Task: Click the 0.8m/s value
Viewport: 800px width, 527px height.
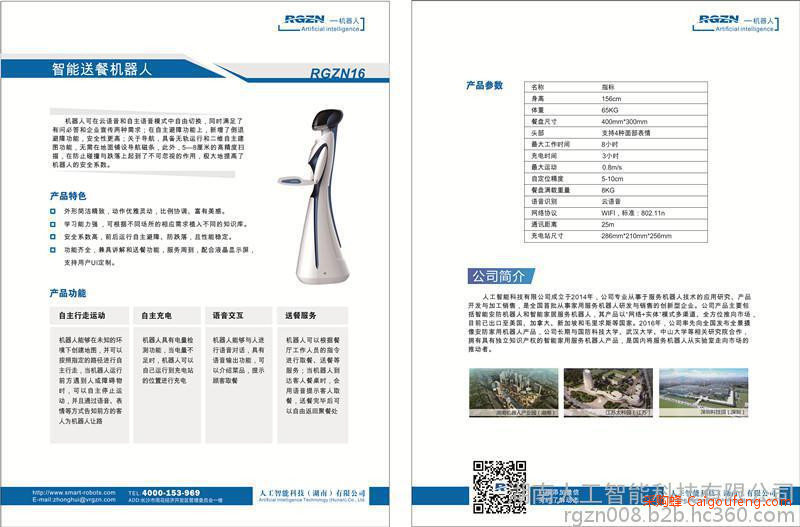Action: [x=612, y=167]
